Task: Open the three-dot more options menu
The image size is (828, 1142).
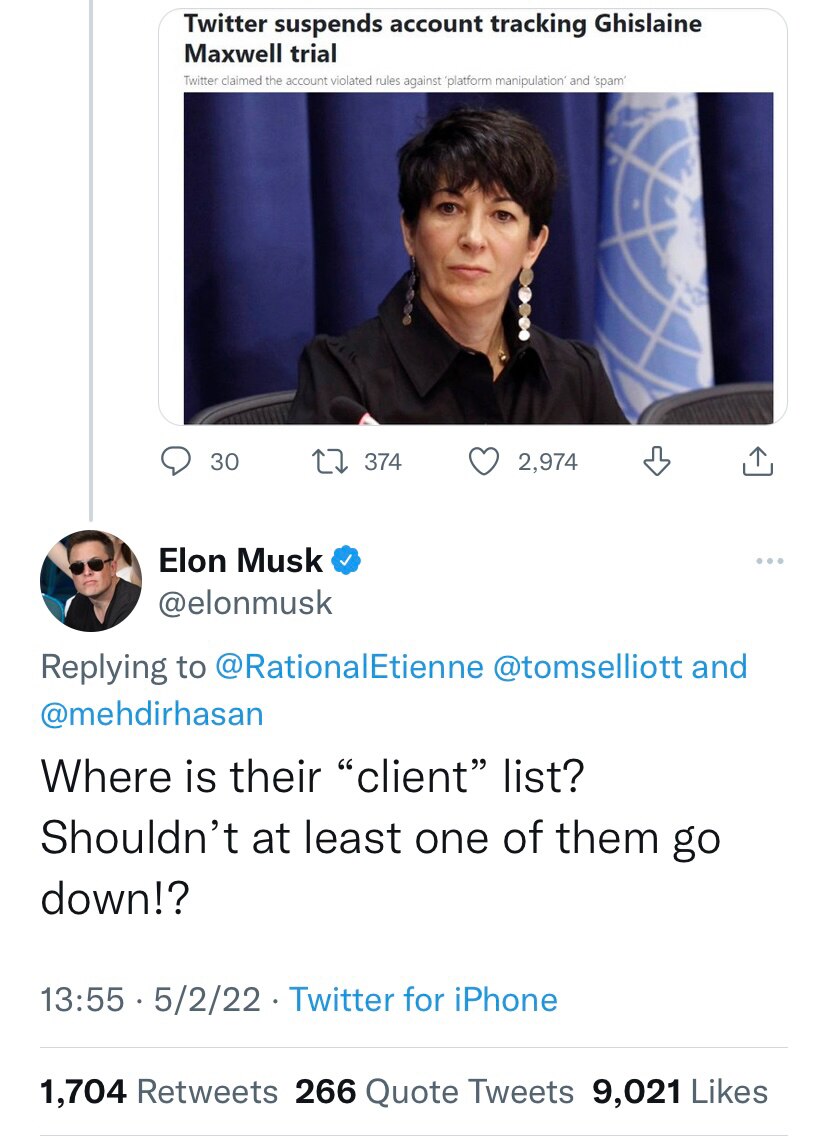Action: [x=768, y=561]
